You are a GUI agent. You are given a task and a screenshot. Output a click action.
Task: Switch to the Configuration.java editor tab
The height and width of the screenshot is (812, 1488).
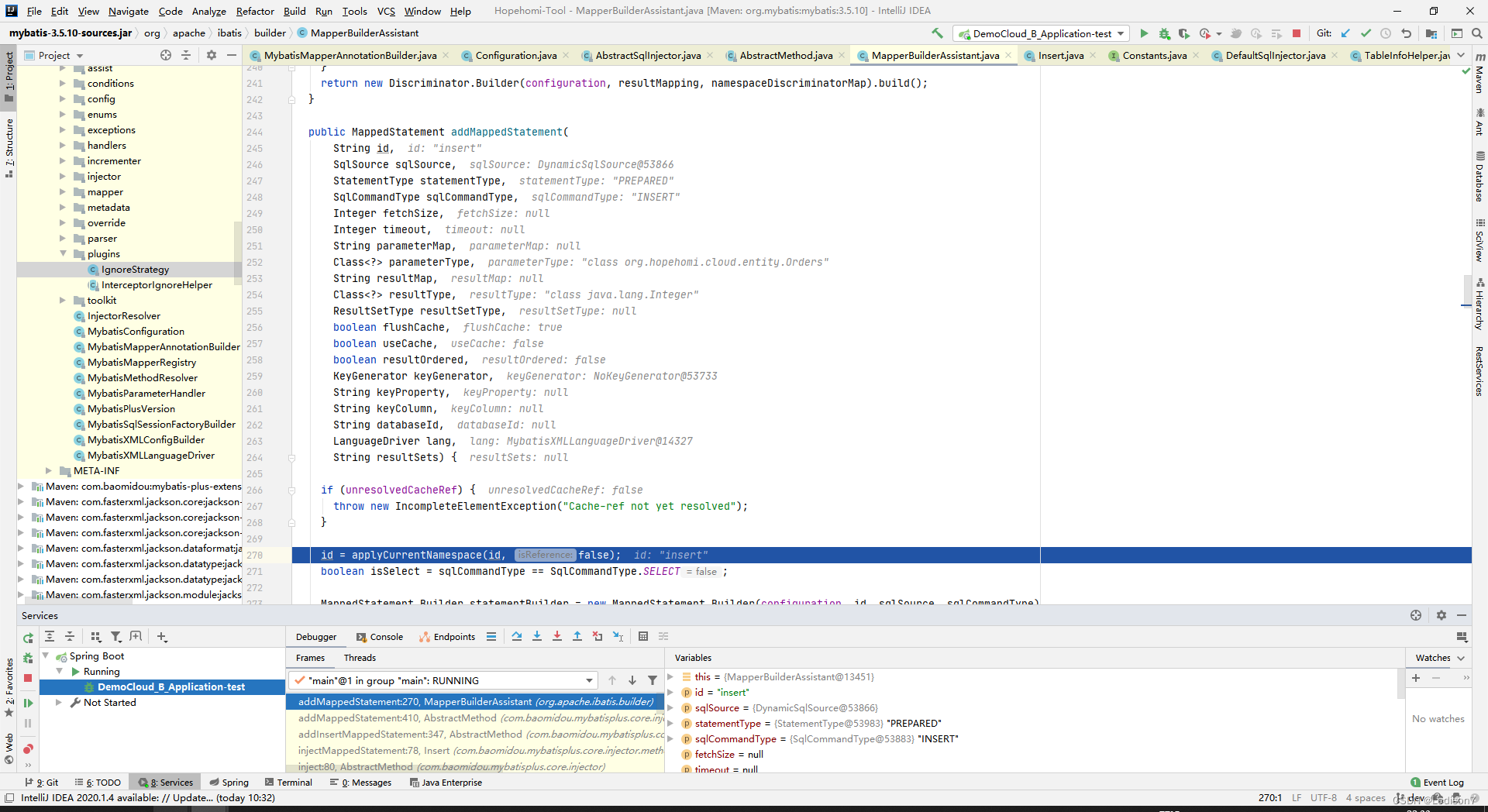pyautogui.click(x=515, y=55)
